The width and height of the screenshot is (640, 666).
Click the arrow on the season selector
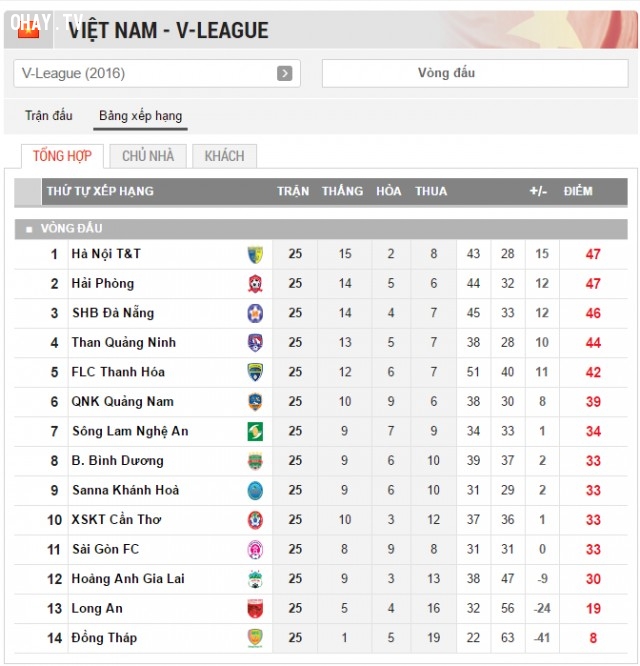click(285, 73)
